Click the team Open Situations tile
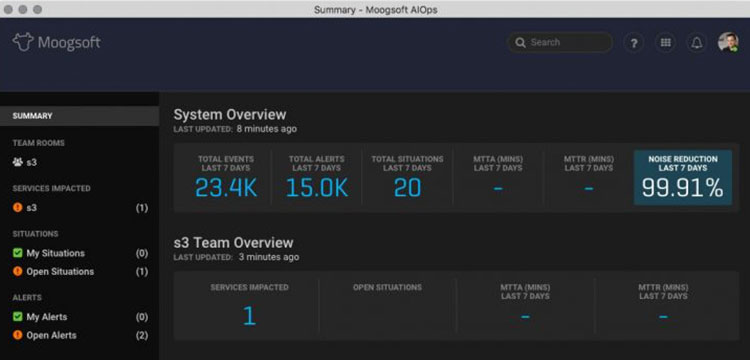This screenshot has width=750, height=360. pyautogui.click(x=387, y=306)
